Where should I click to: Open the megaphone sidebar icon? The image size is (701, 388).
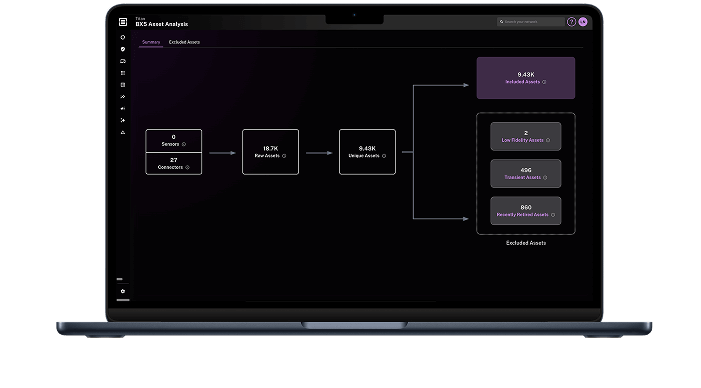tap(123, 109)
